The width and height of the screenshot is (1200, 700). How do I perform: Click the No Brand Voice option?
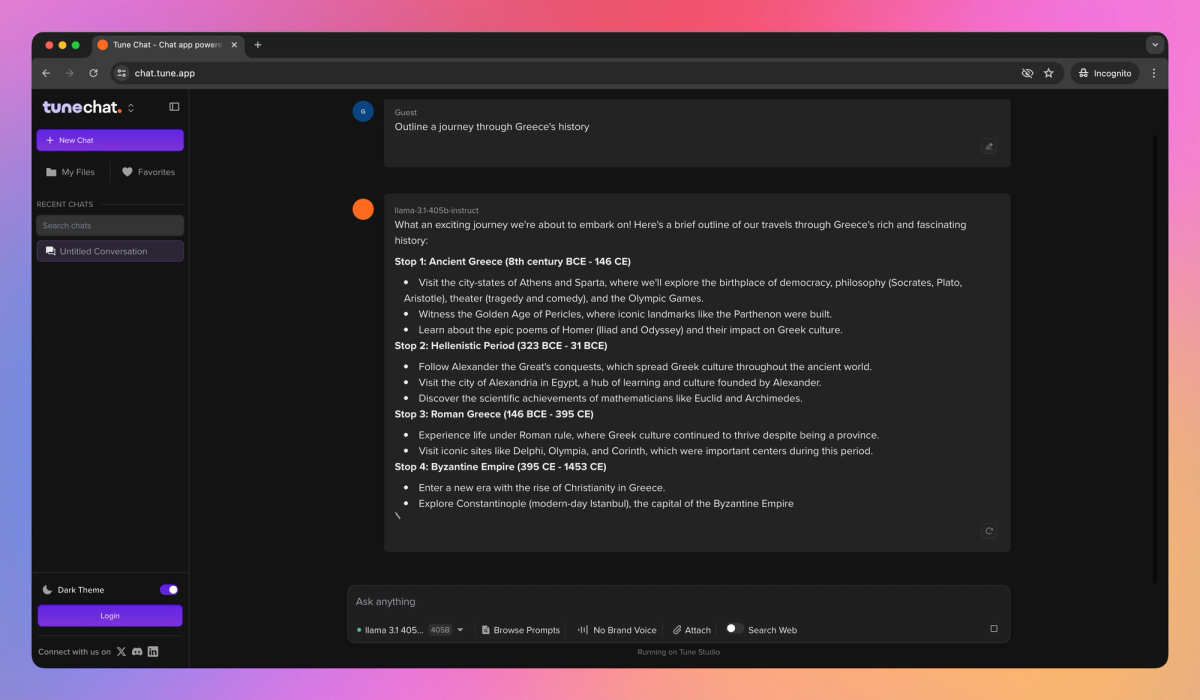click(617, 630)
